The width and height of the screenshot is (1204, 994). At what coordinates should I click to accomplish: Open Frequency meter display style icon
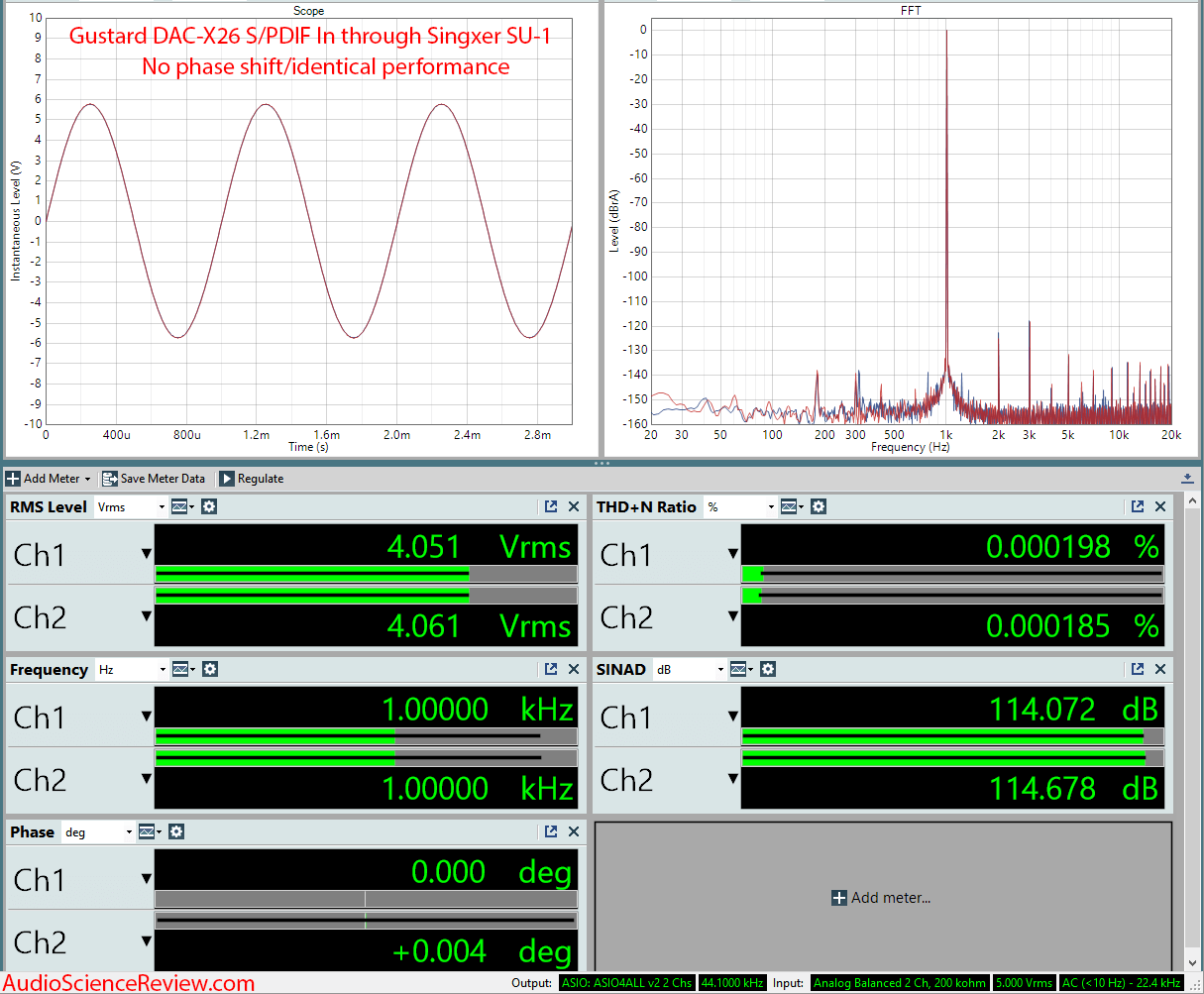182,669
